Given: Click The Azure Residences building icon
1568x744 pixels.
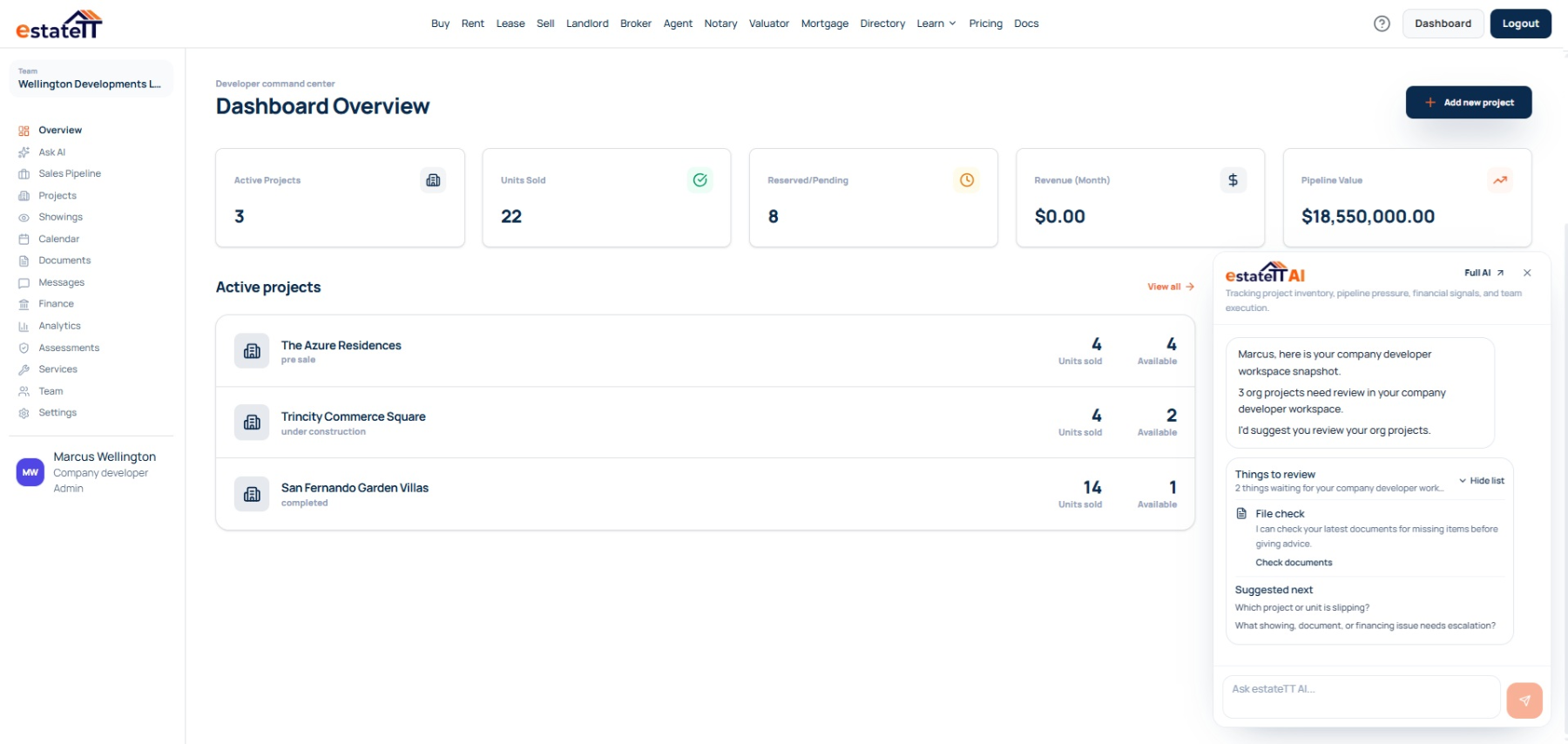Looking at the screenshot, I should click(252, 351).
